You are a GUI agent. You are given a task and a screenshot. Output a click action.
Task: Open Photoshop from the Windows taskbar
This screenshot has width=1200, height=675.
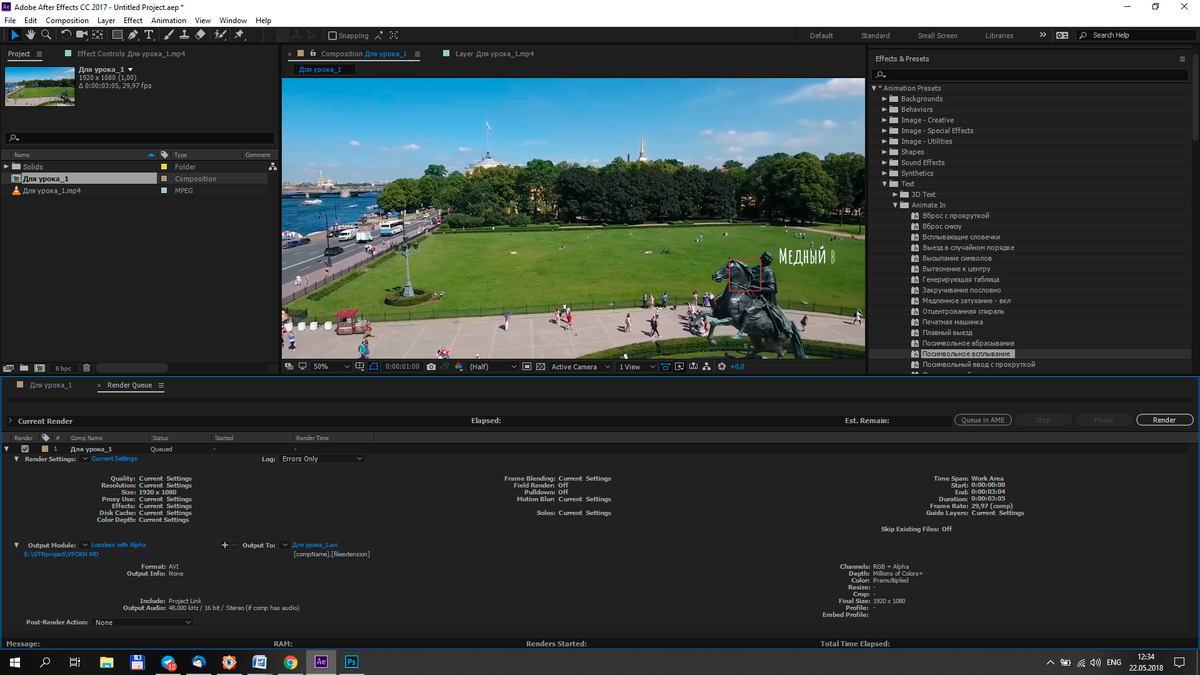(352, 662)
